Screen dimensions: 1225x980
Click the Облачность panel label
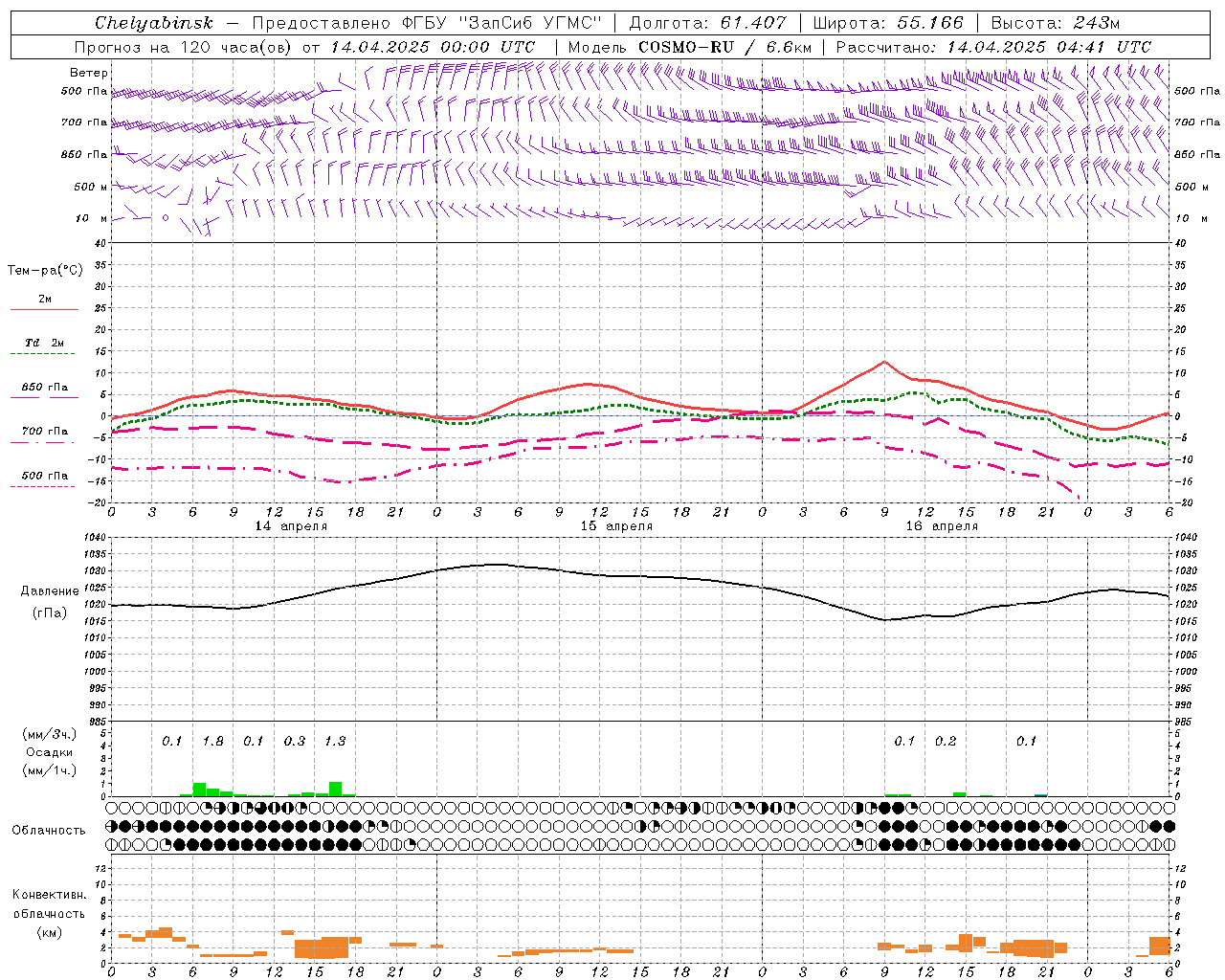[x=49, y=831]
